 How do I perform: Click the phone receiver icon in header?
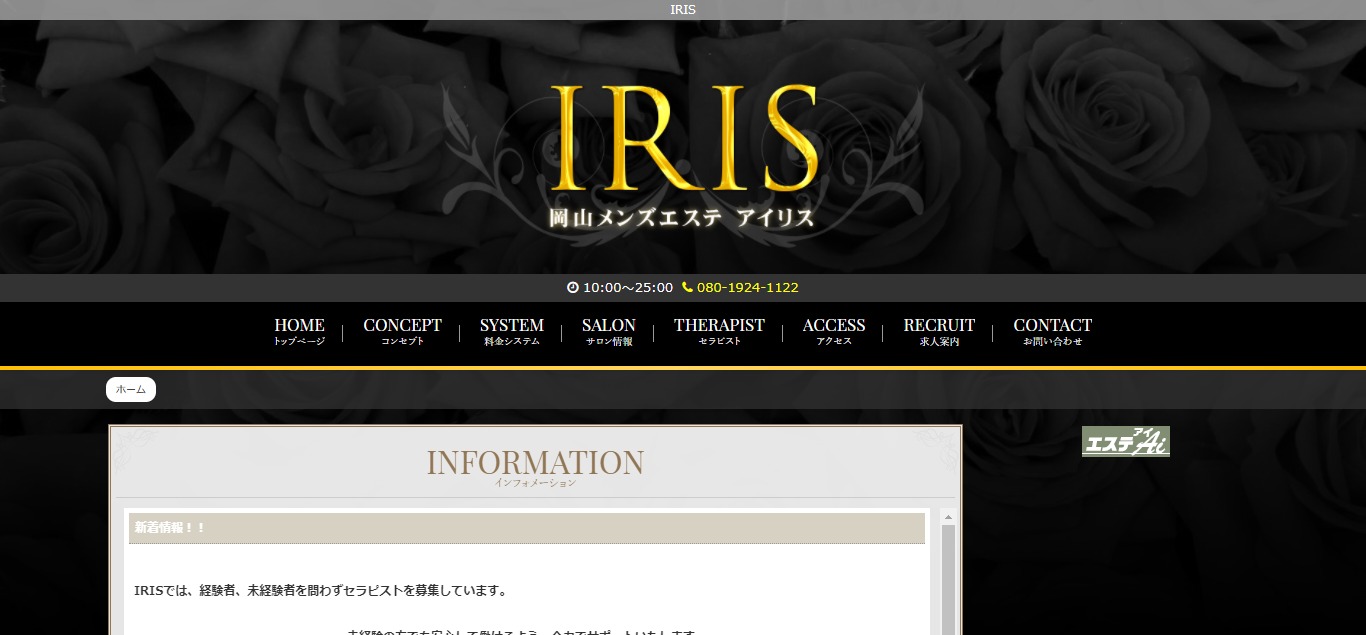(x=686, y=287)
